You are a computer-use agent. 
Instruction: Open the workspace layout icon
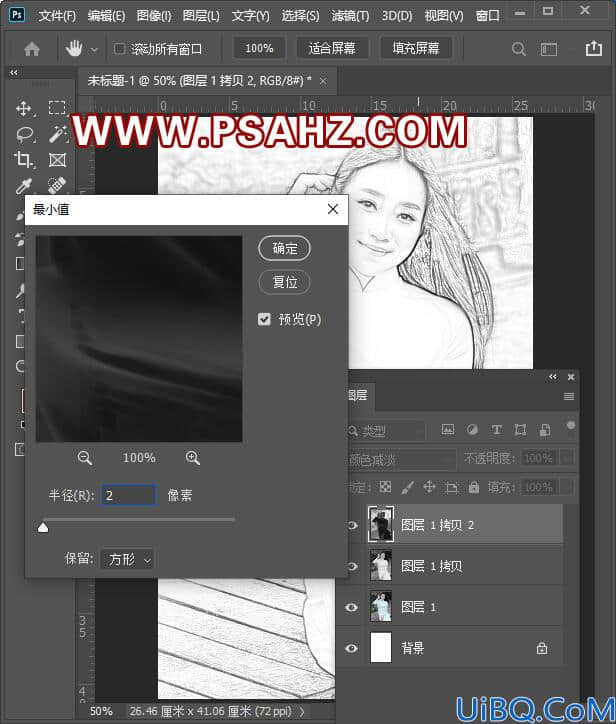[x=549, y=49]
